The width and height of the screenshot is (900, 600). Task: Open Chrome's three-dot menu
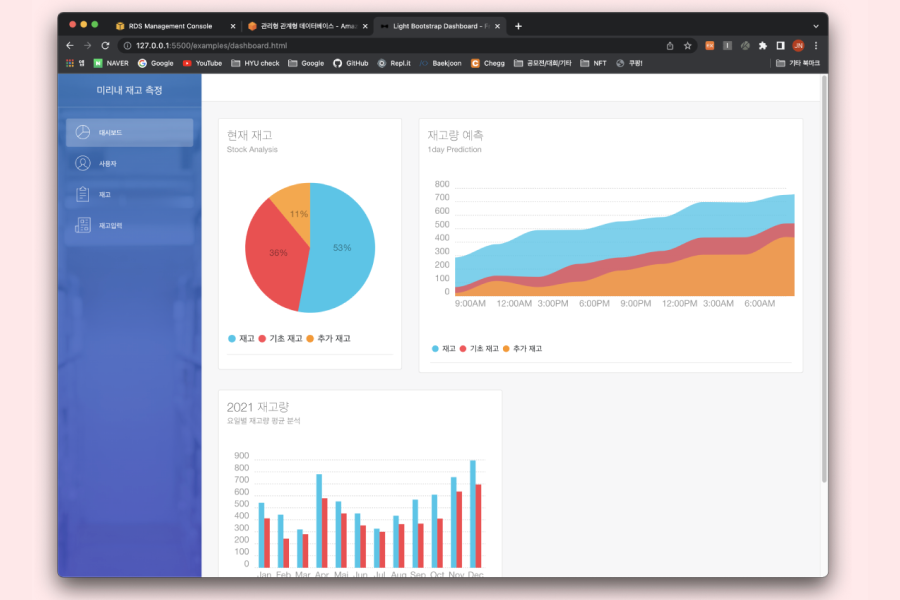[x=816, y=46]
